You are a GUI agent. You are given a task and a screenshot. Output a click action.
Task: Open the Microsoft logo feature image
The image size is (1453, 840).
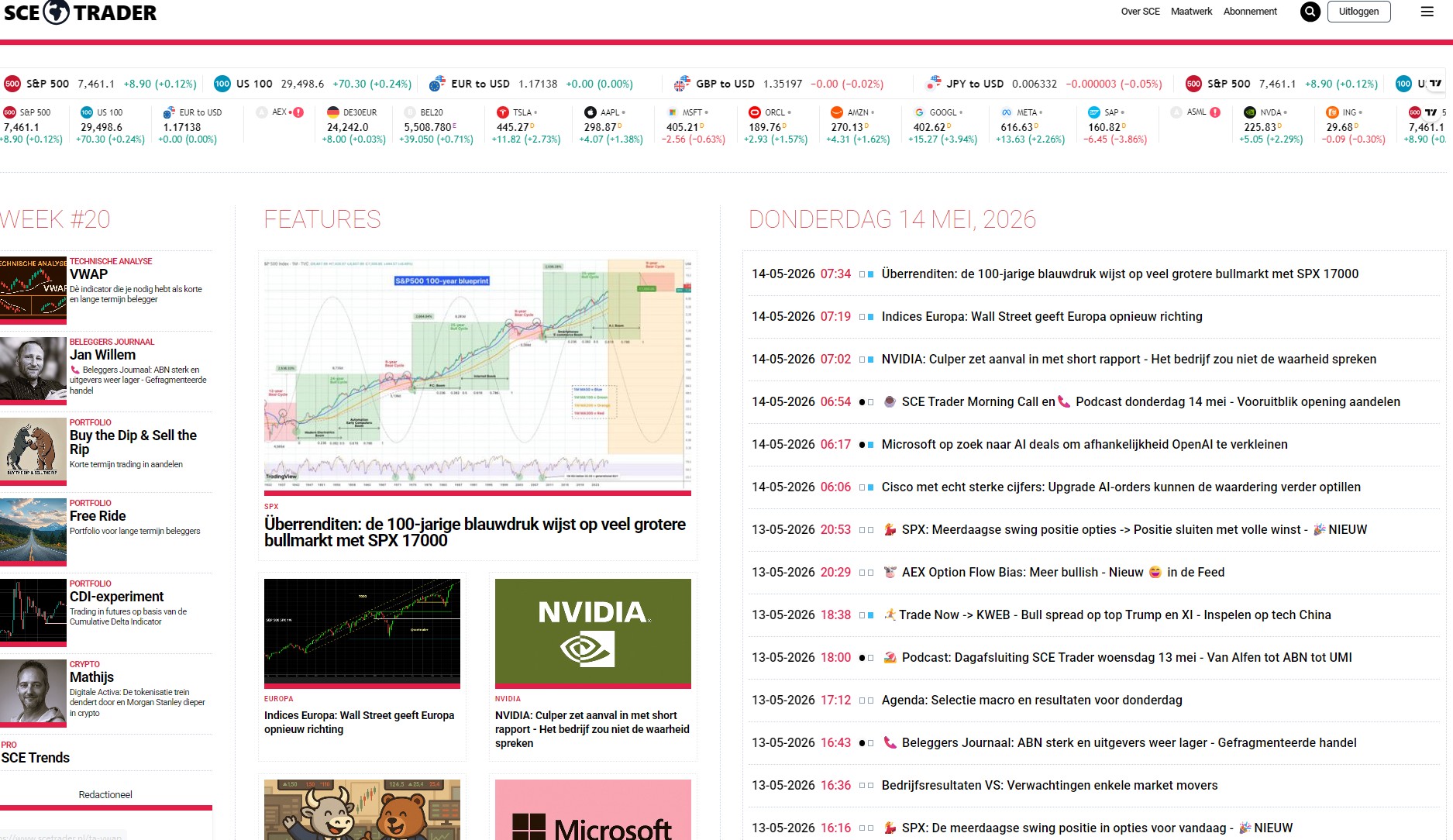pyautogui.click(x=593, y=810)
